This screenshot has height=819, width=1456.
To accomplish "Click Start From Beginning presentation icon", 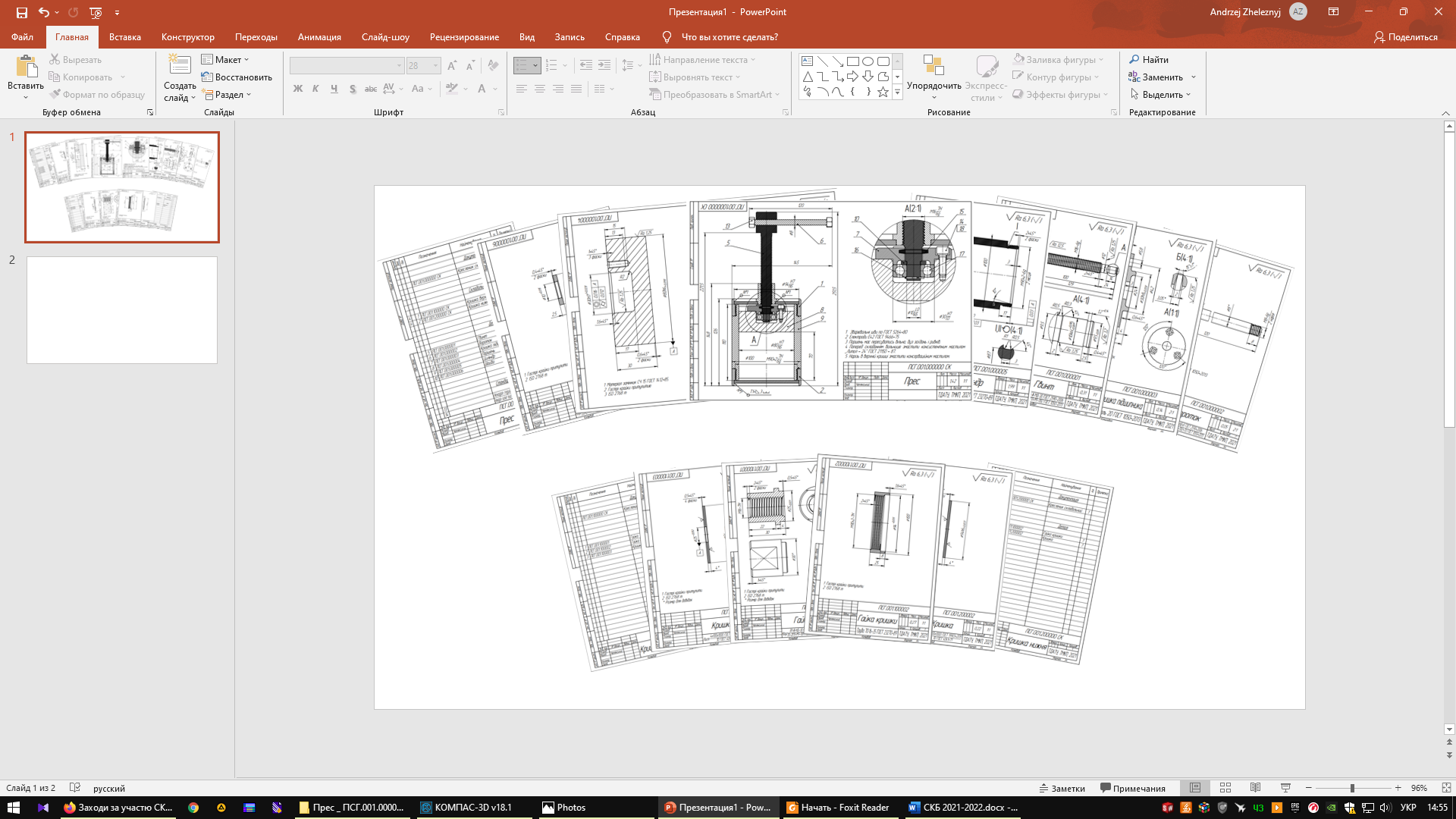I will [x=96, y=12].
